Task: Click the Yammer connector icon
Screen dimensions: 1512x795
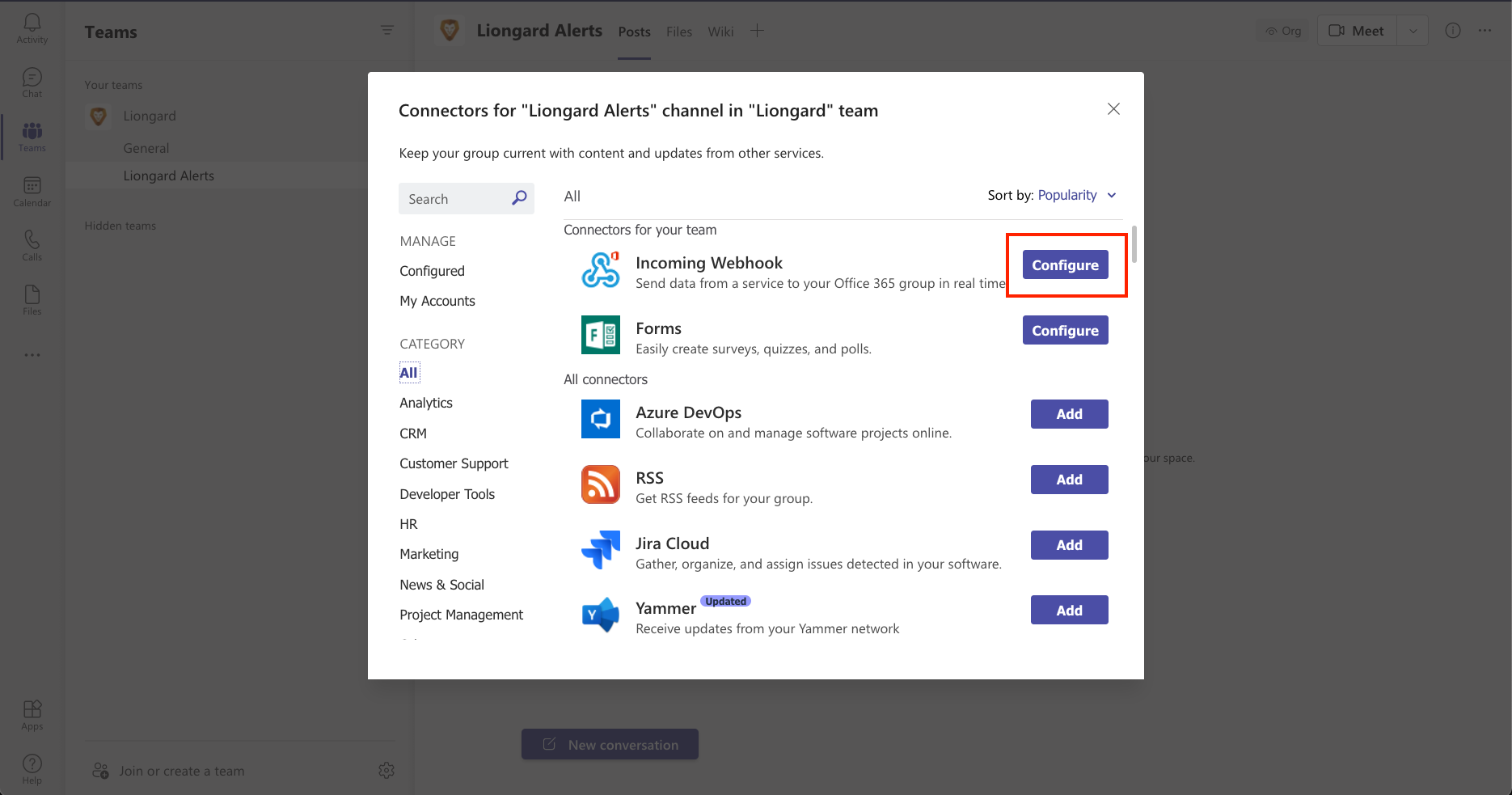Action: [x=601, y=615]
